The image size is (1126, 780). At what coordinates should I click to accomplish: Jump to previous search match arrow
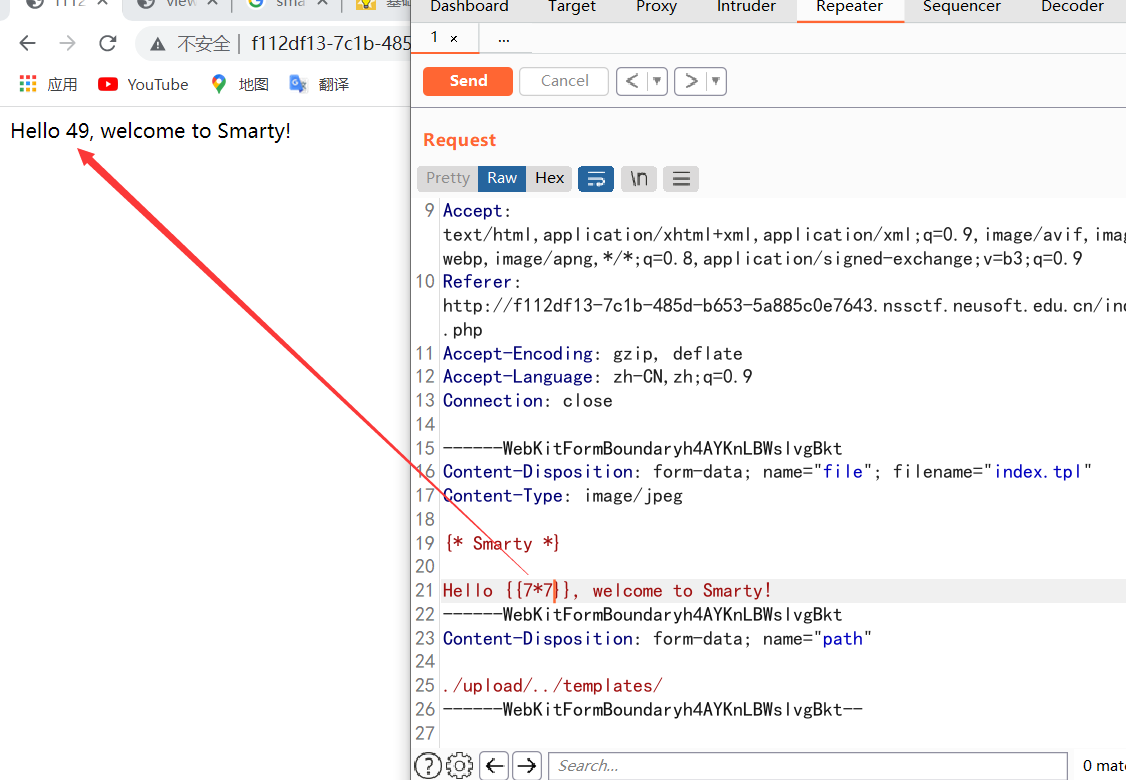[x=494, y=765]
